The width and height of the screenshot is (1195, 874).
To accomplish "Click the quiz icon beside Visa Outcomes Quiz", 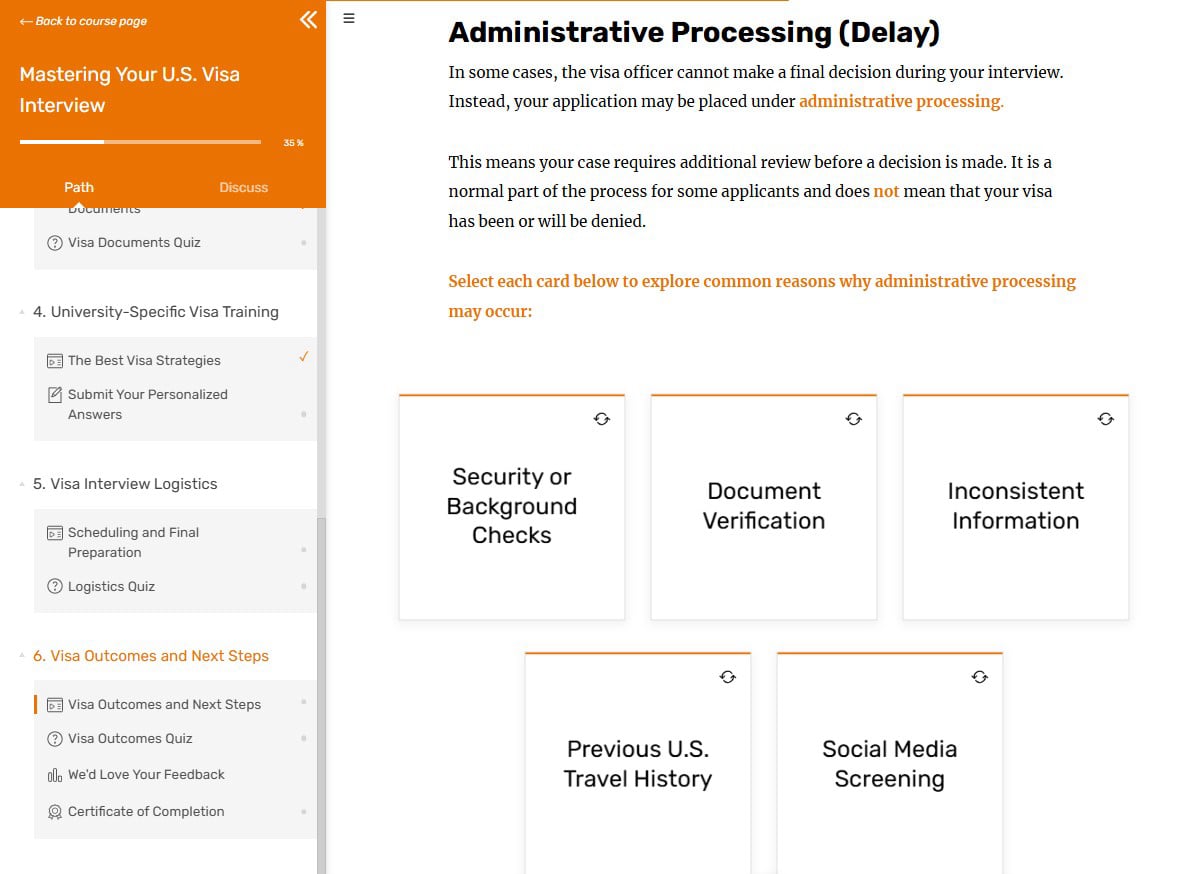I will click(55, 739).
